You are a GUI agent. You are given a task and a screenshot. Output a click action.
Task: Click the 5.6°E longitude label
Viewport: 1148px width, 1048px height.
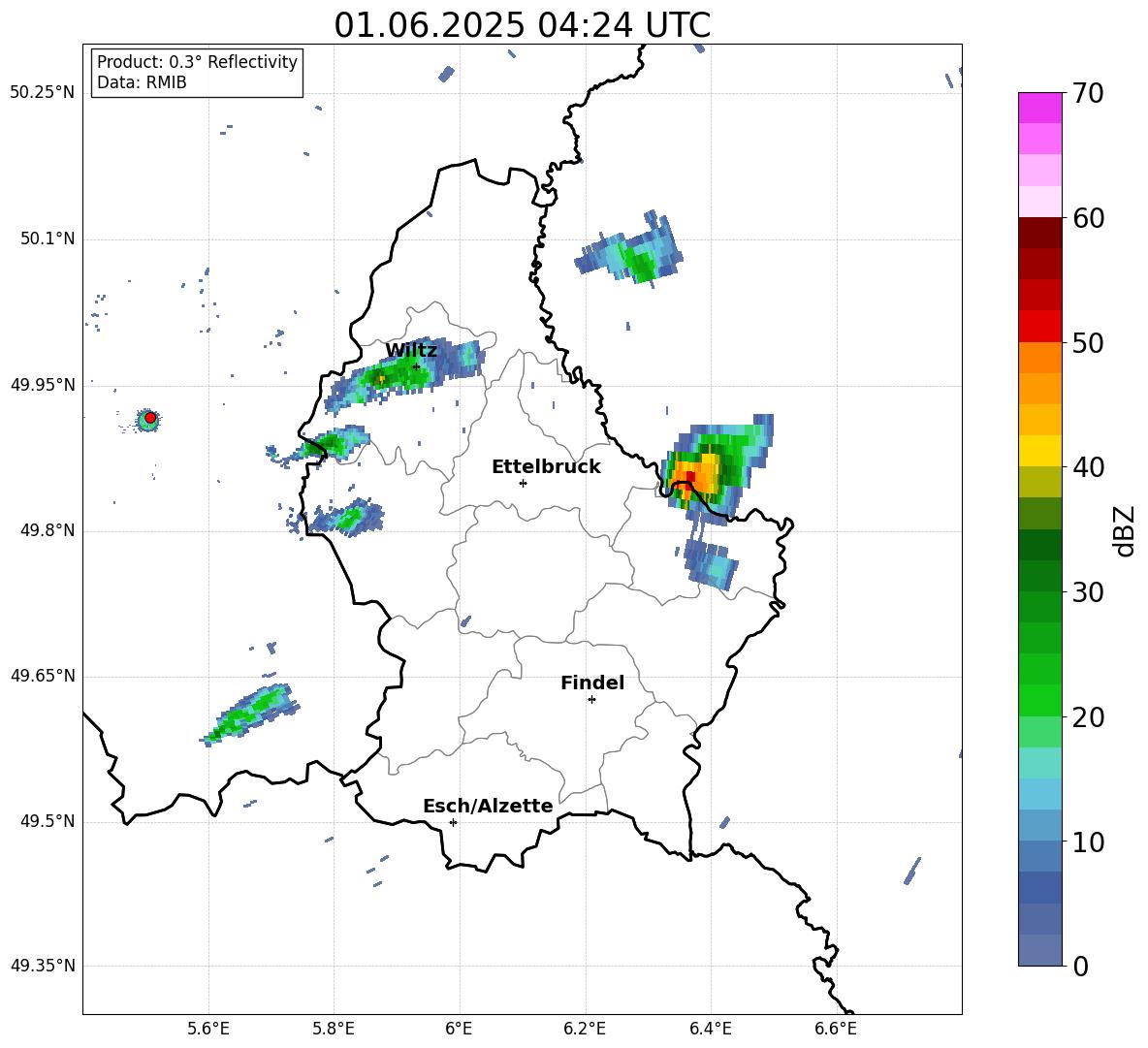(208, 1029)
